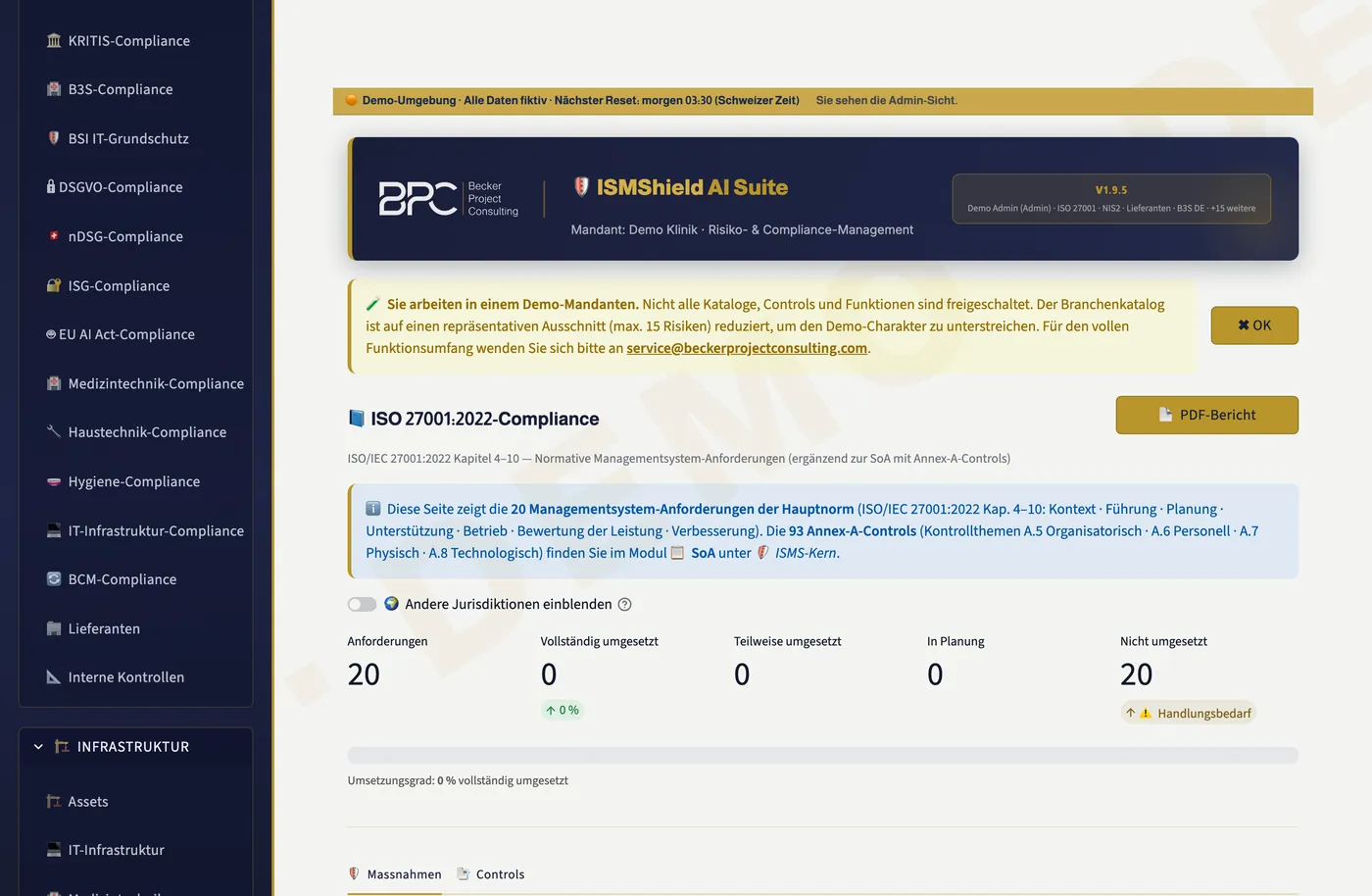Generate the PDF-Bericht report
Image resolution: width=1372 pixels, height=896 pixels.
pyautogui.click(x=1207, y=415)
